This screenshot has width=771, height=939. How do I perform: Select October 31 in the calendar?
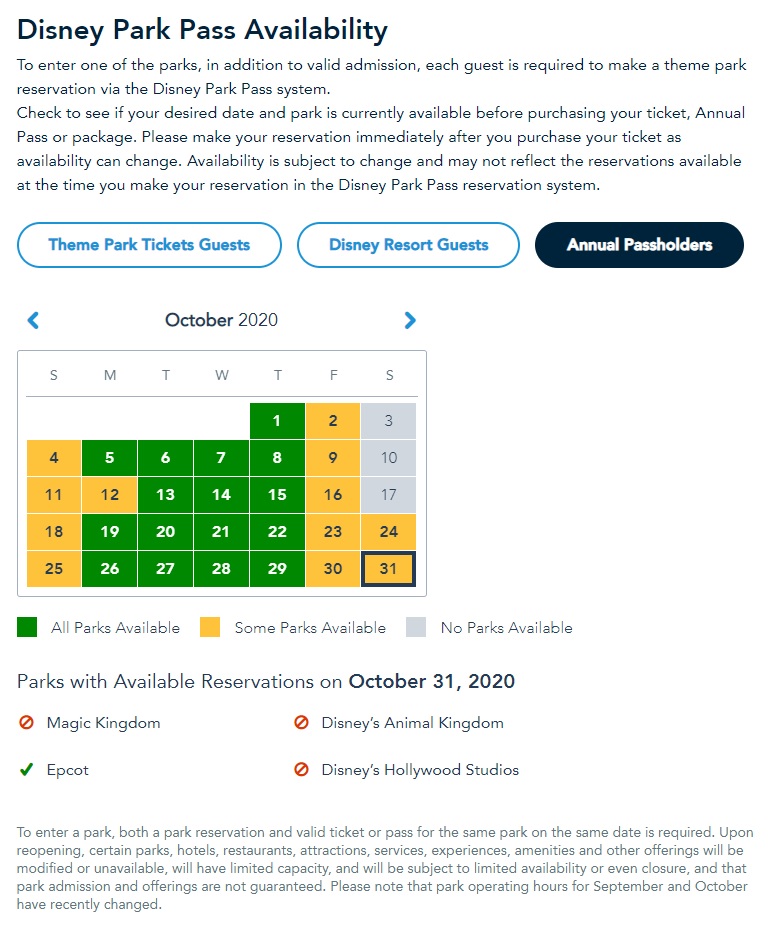click(x=389, y=569)
